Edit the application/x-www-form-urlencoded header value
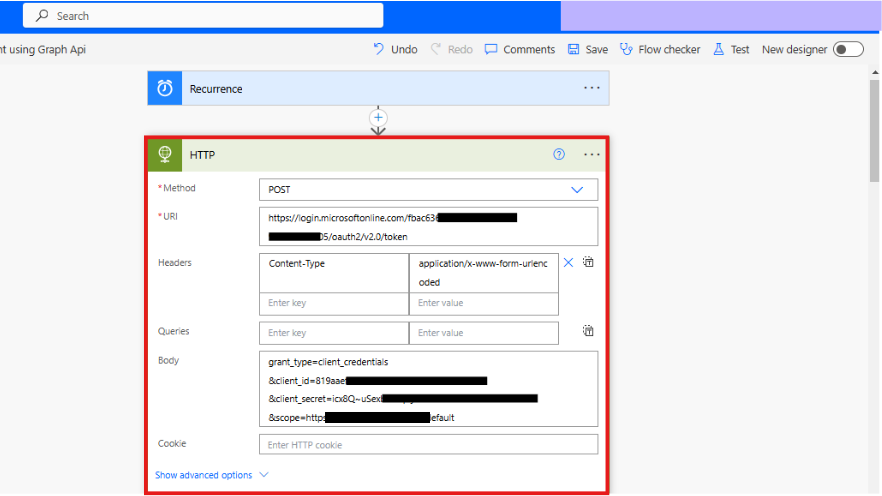The image size is (882, 496). (x=484, y=273)
